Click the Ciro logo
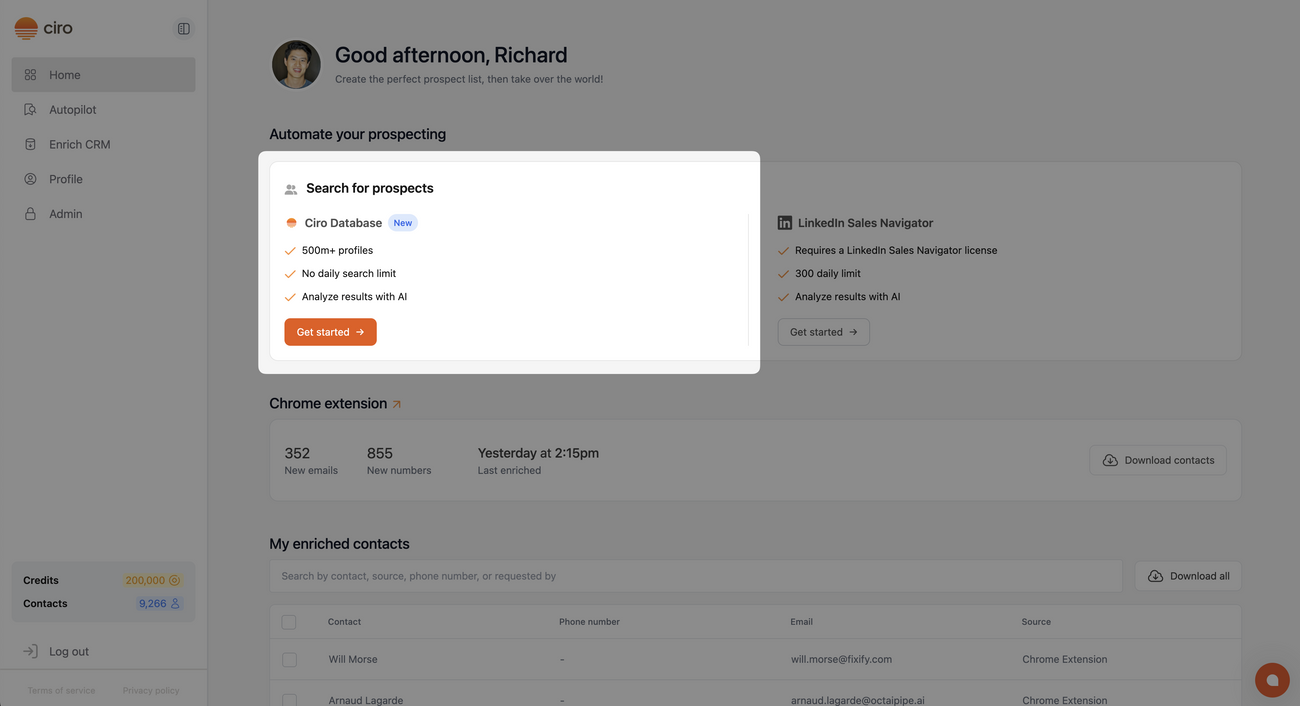 43,28
